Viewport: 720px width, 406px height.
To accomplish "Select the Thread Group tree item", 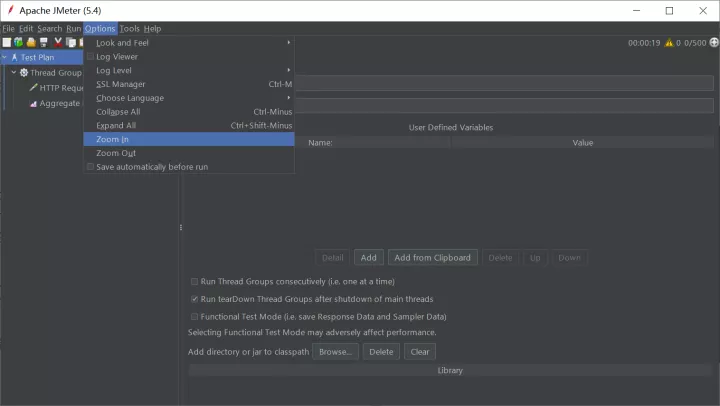I will pyautogui.click(x=56, y=73).
